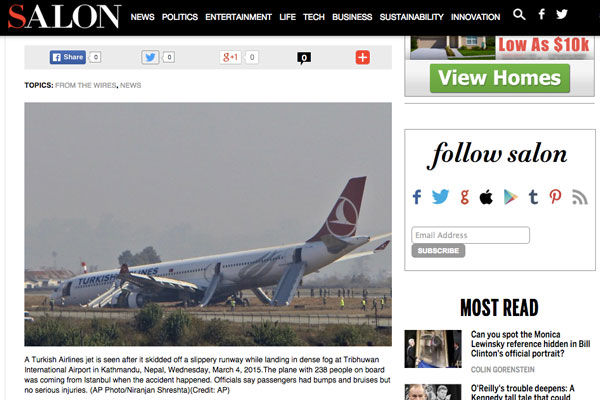Share the article with the Facebook Share button
This screenshot has height=400, width=600.
pos(68,57)
